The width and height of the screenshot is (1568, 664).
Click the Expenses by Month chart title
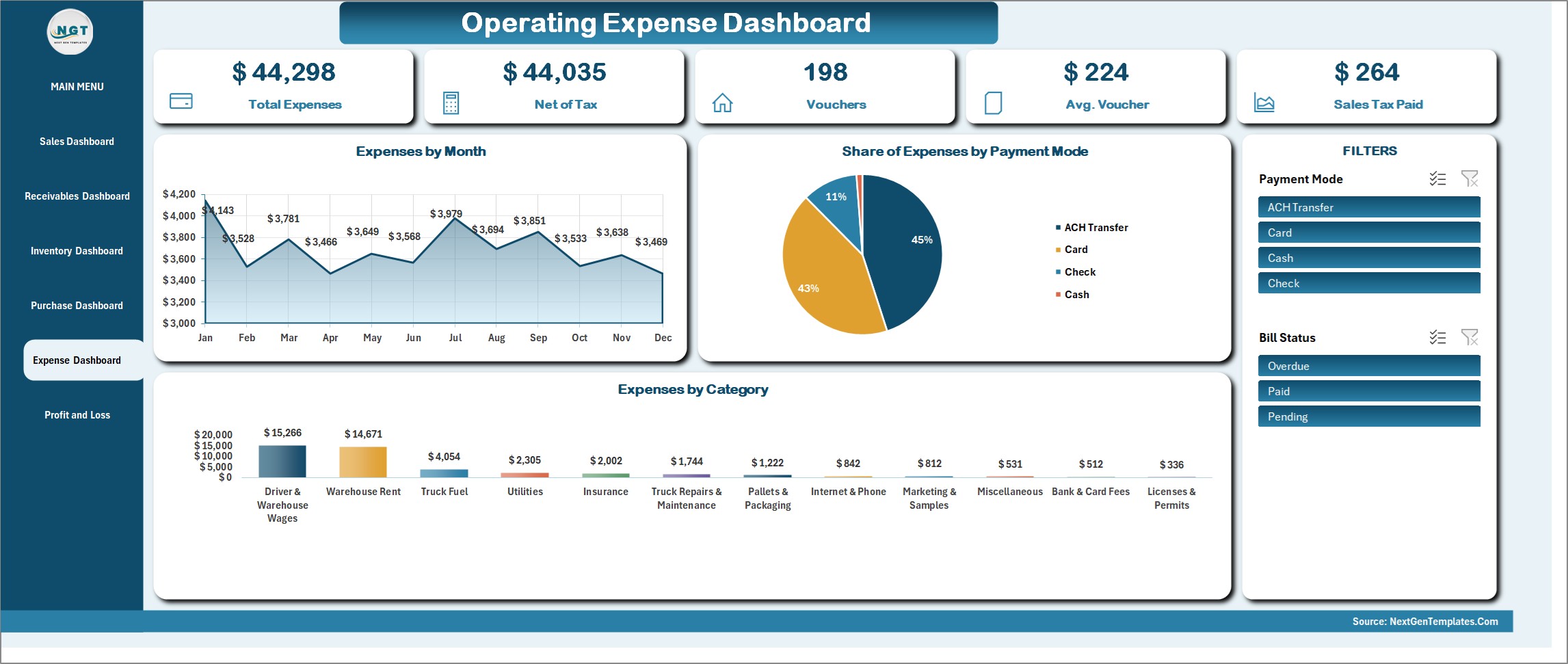[421, 151]
